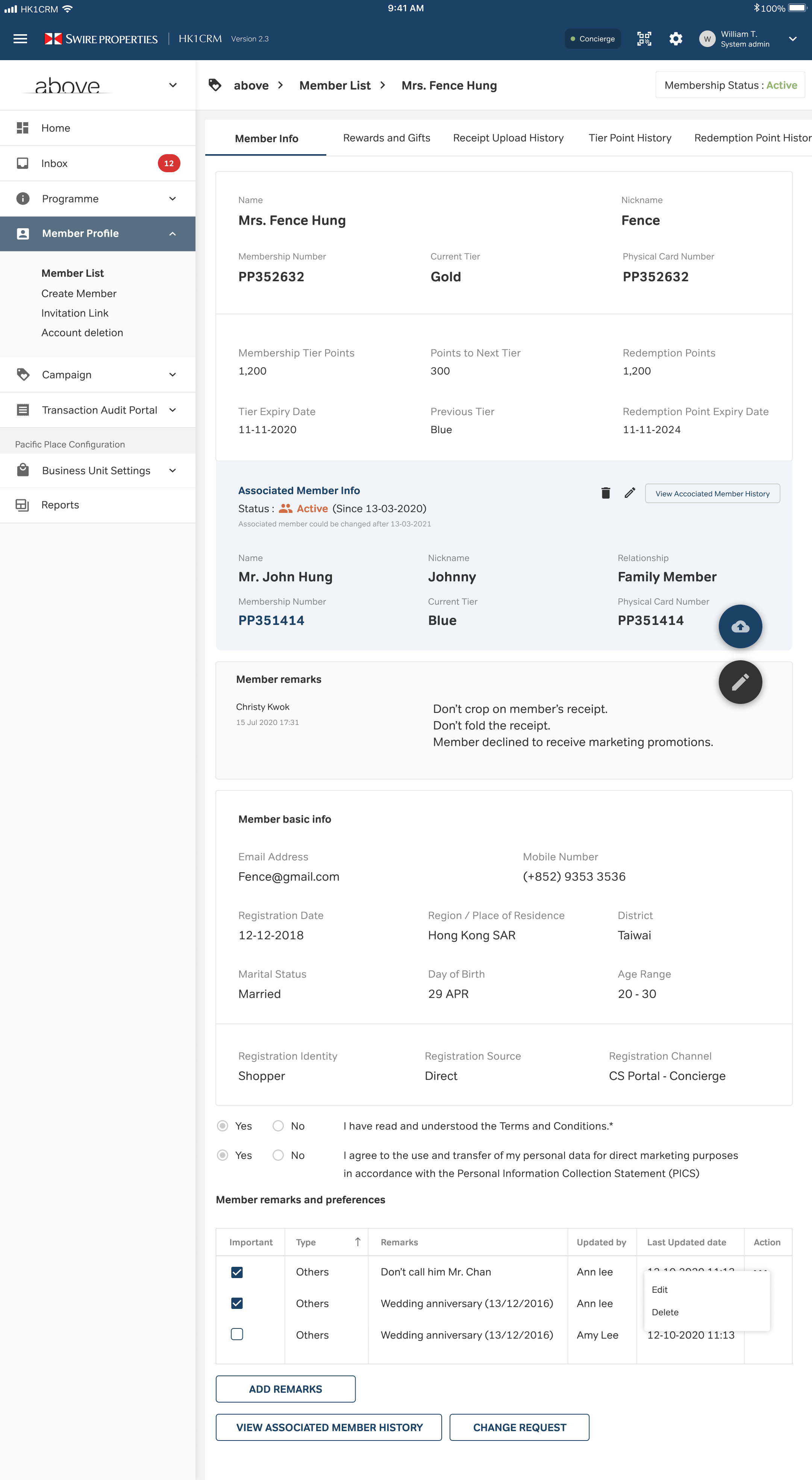
Task: Select No for Terms and Conditions
Action: [x=278, y=1125]
